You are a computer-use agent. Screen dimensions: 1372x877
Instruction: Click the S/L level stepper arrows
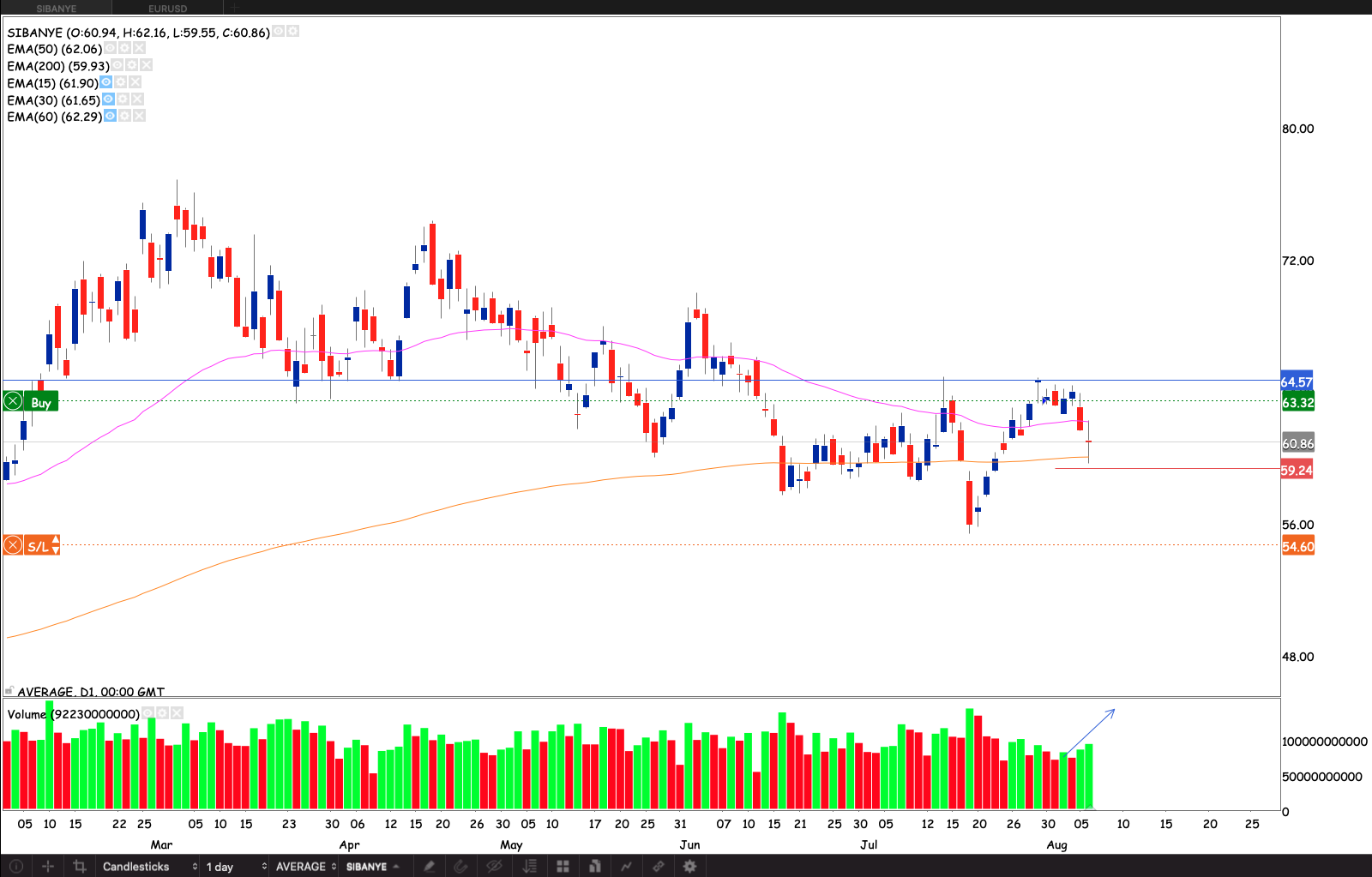pyautogui.click(x=56, y=545)
